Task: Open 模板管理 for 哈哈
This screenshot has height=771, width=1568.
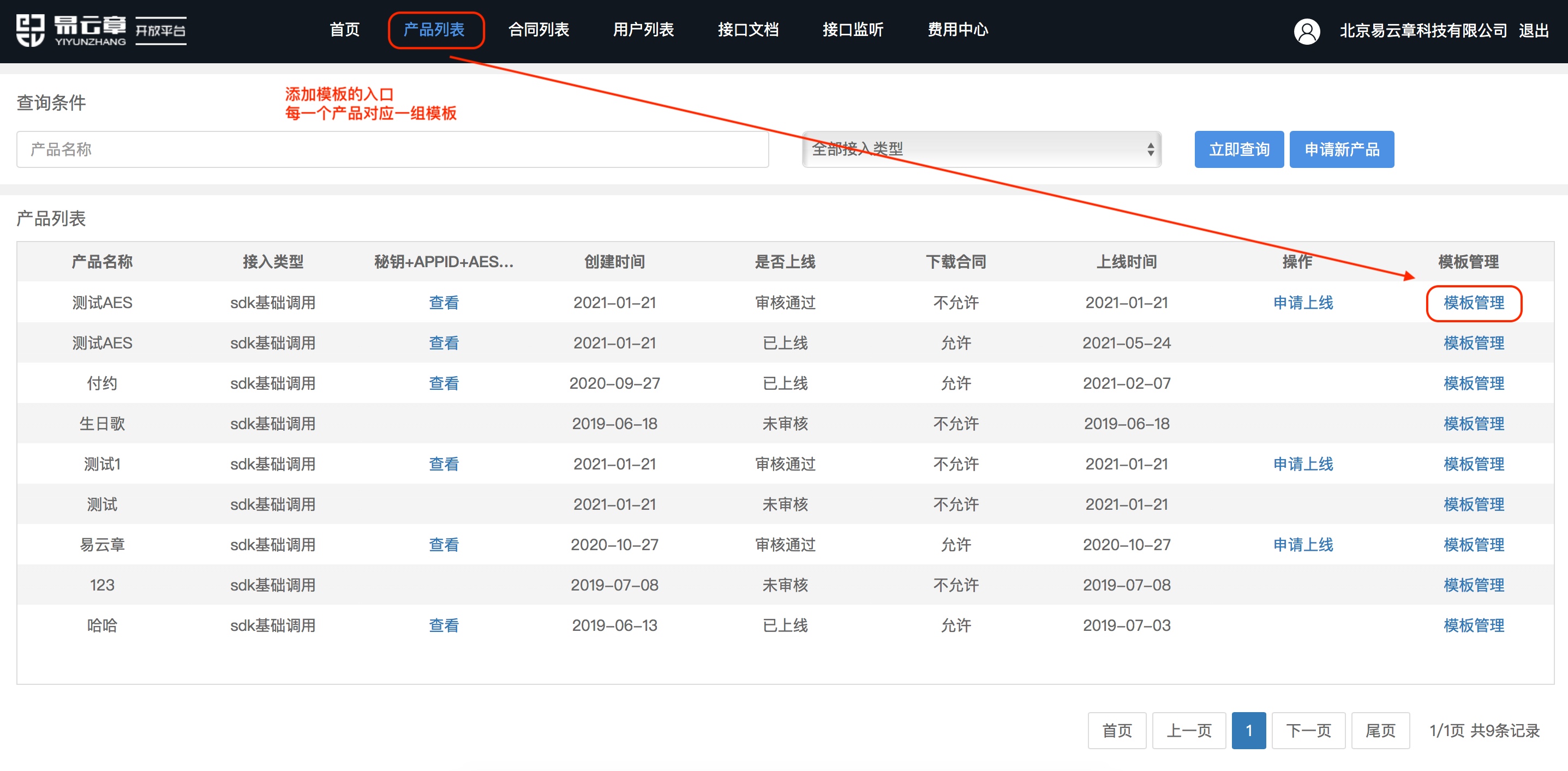Action: coord(1474,625)
